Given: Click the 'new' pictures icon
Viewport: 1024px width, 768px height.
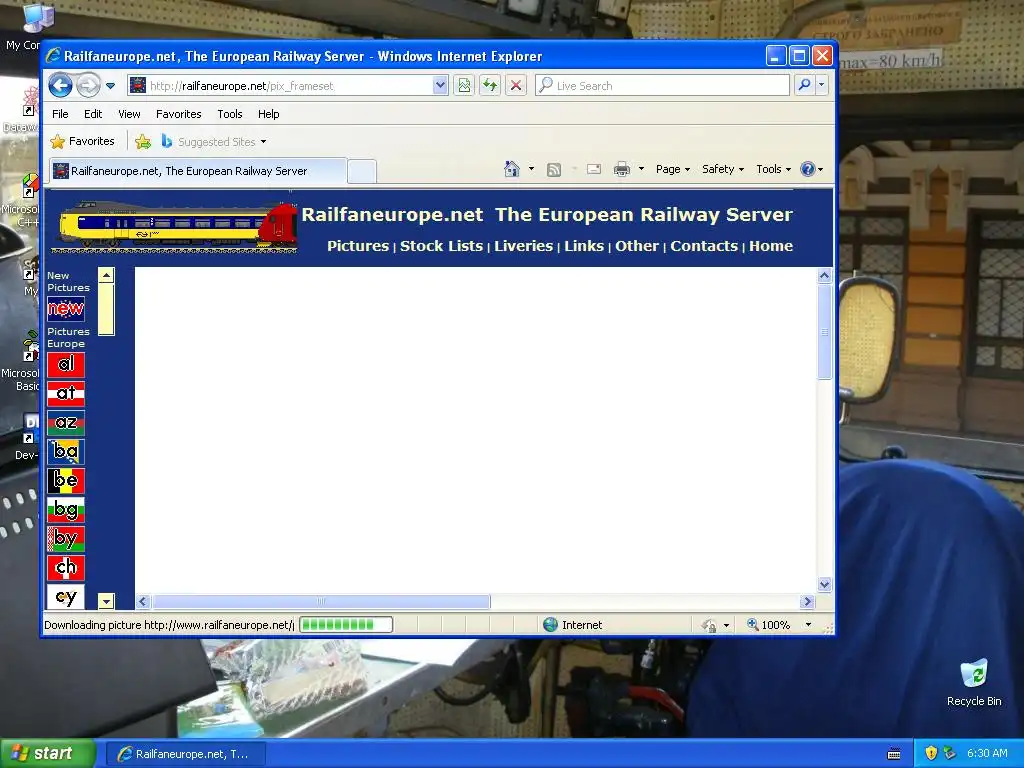Looking at the screenshot, I should click(x=66, y=309).
